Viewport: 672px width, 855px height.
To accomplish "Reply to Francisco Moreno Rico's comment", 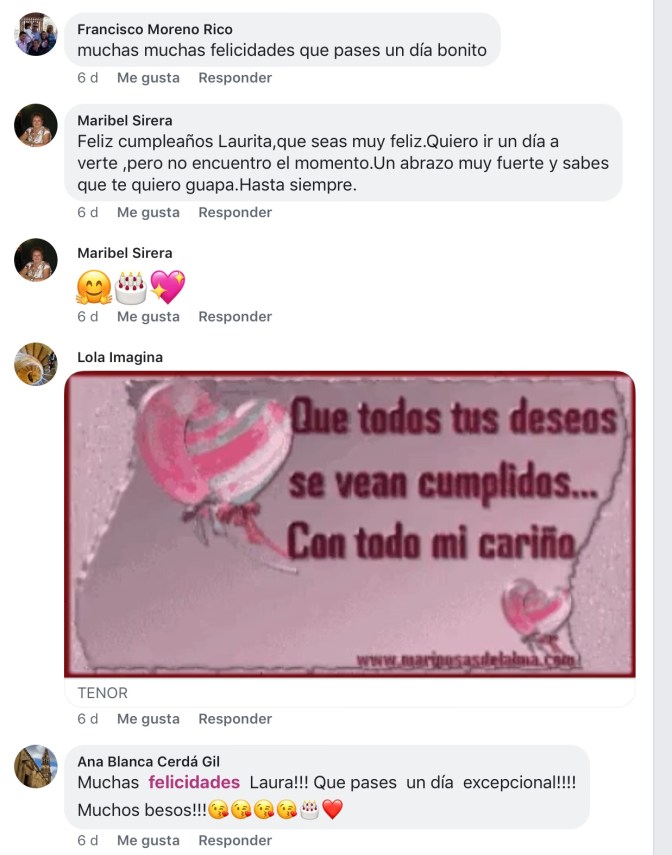I will pyautogui.click(x=235, y=78).
